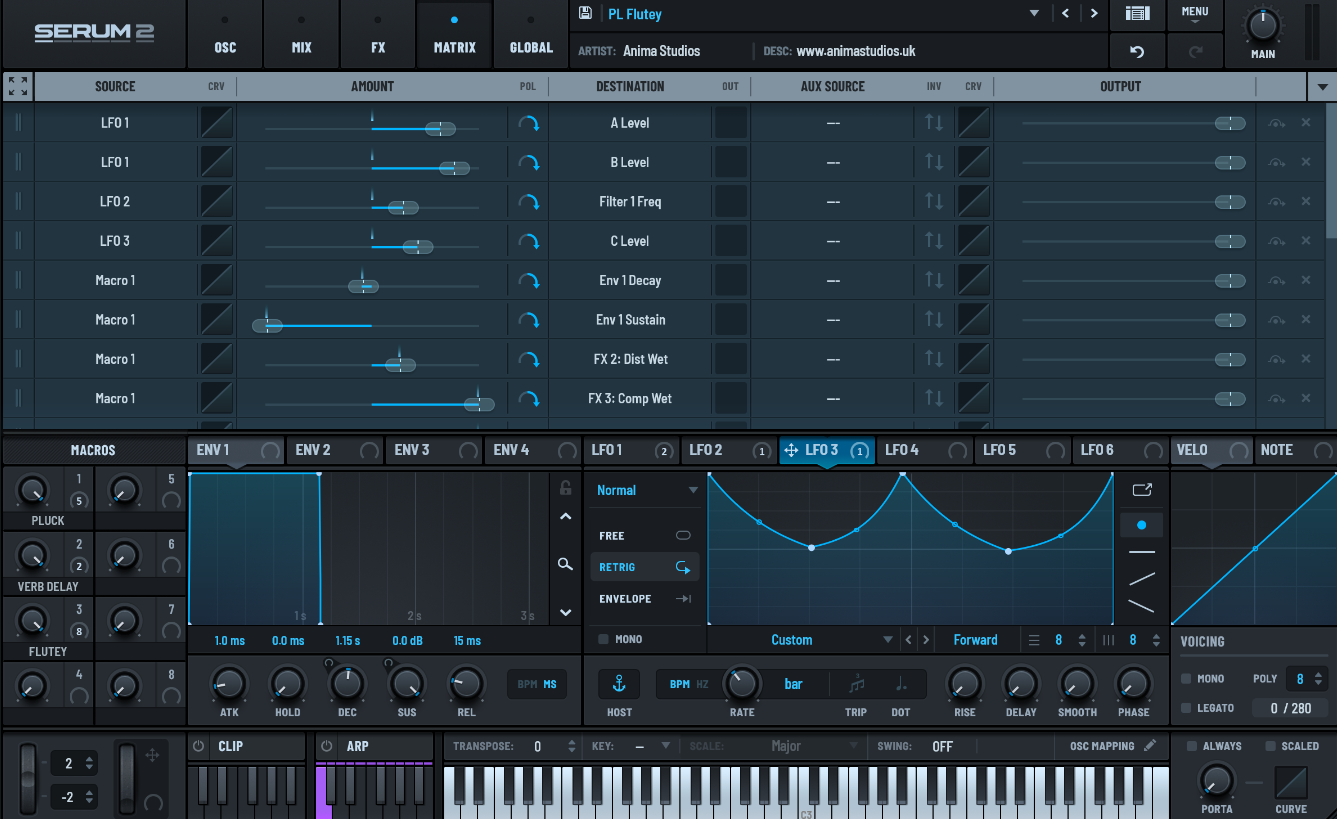Screen dimensions: 1337x819
Task: Toggle BPM MS envelope time button
Action: (537, 684)
